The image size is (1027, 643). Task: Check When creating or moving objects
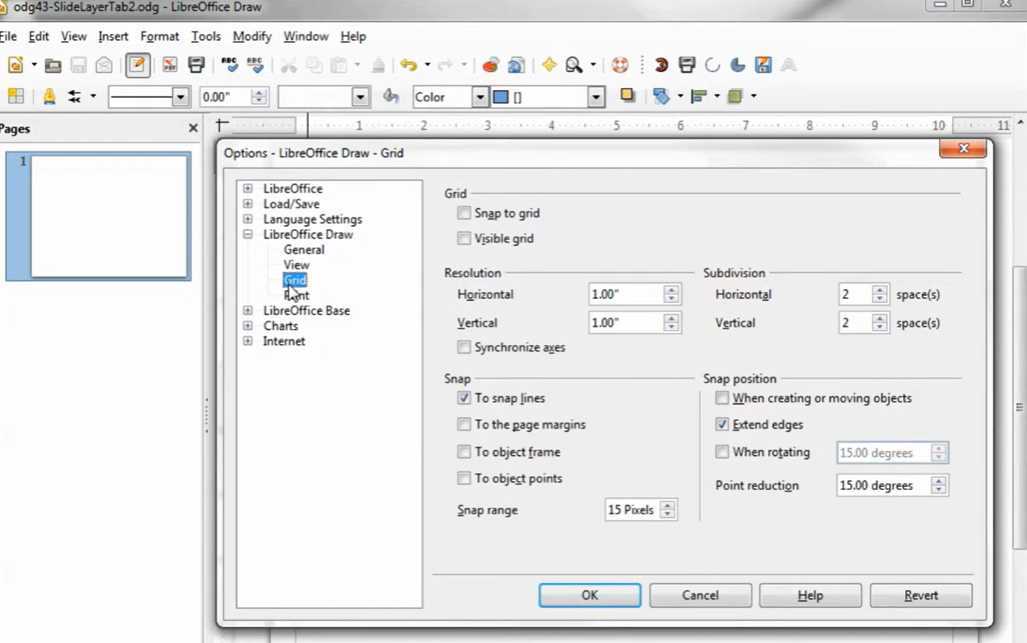coord(722,398)
